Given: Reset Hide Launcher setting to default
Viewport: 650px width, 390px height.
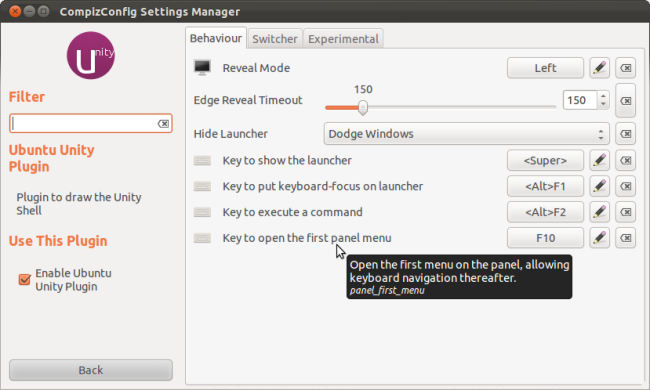Looking at the screenshot, I should [626, 134].
